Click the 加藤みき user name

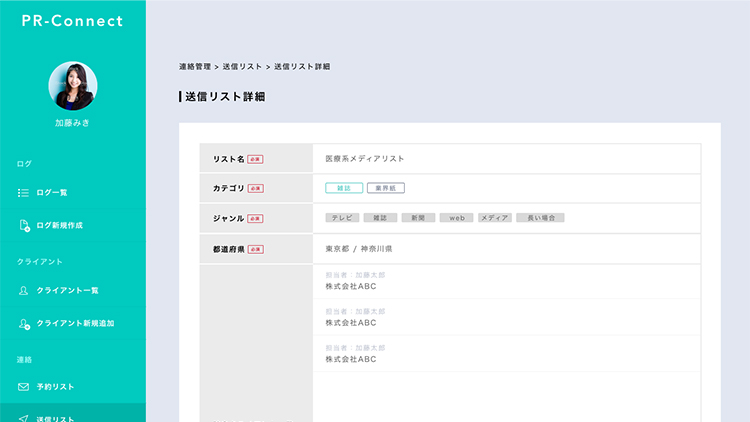pos(72,123)
